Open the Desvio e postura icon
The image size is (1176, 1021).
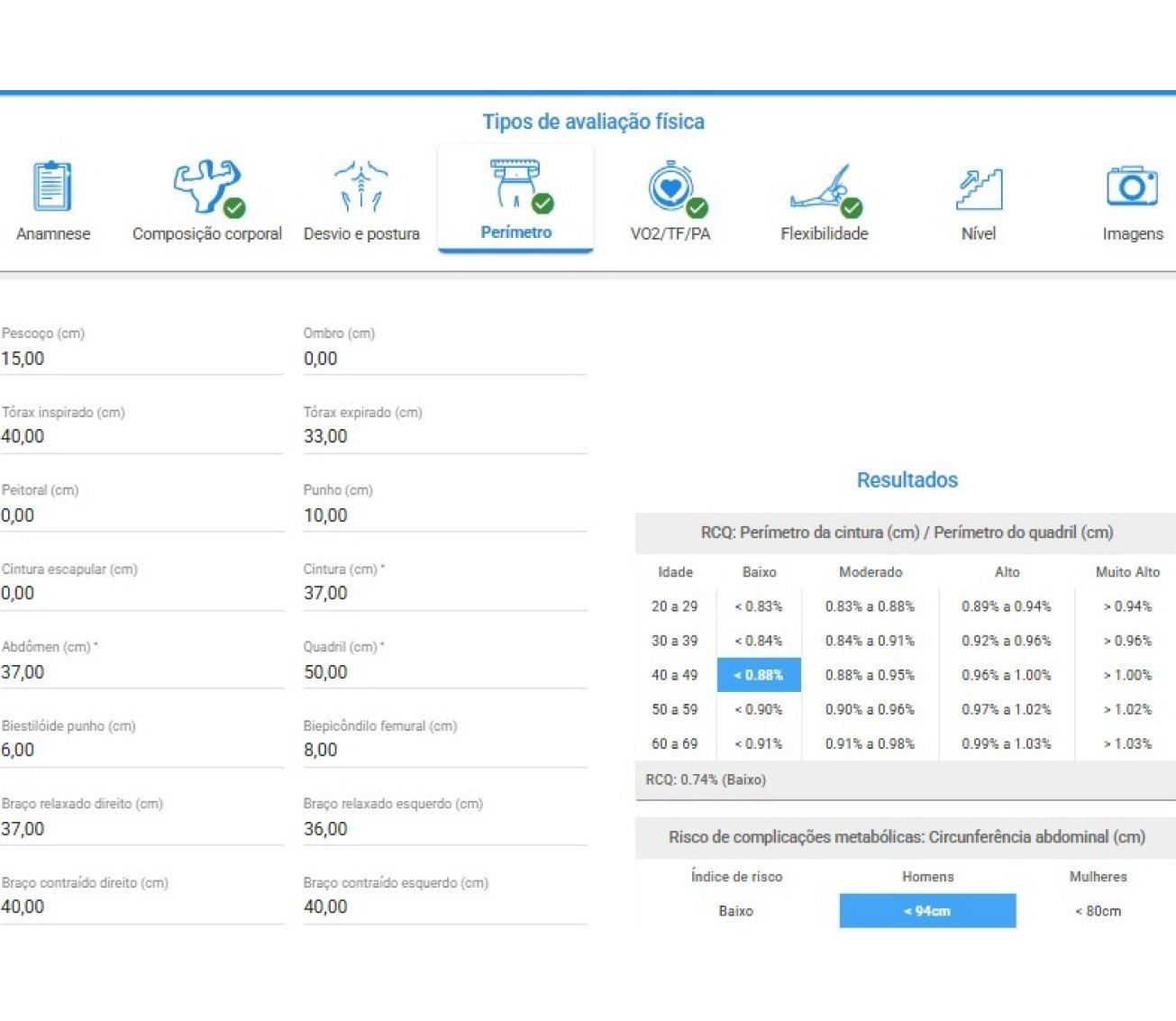click(361, 187)
